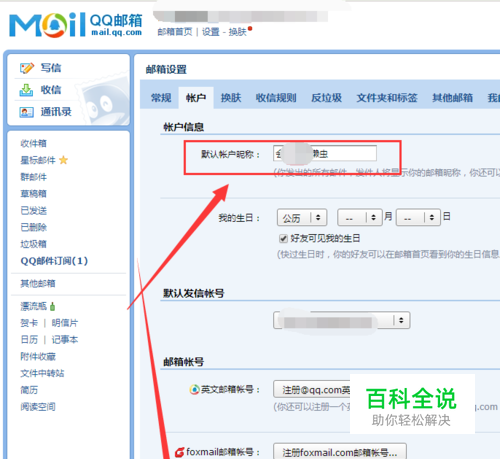Click the 注册foxmail.com邮箱帐号 button
500x459 pixels.
tap(340, 452)
